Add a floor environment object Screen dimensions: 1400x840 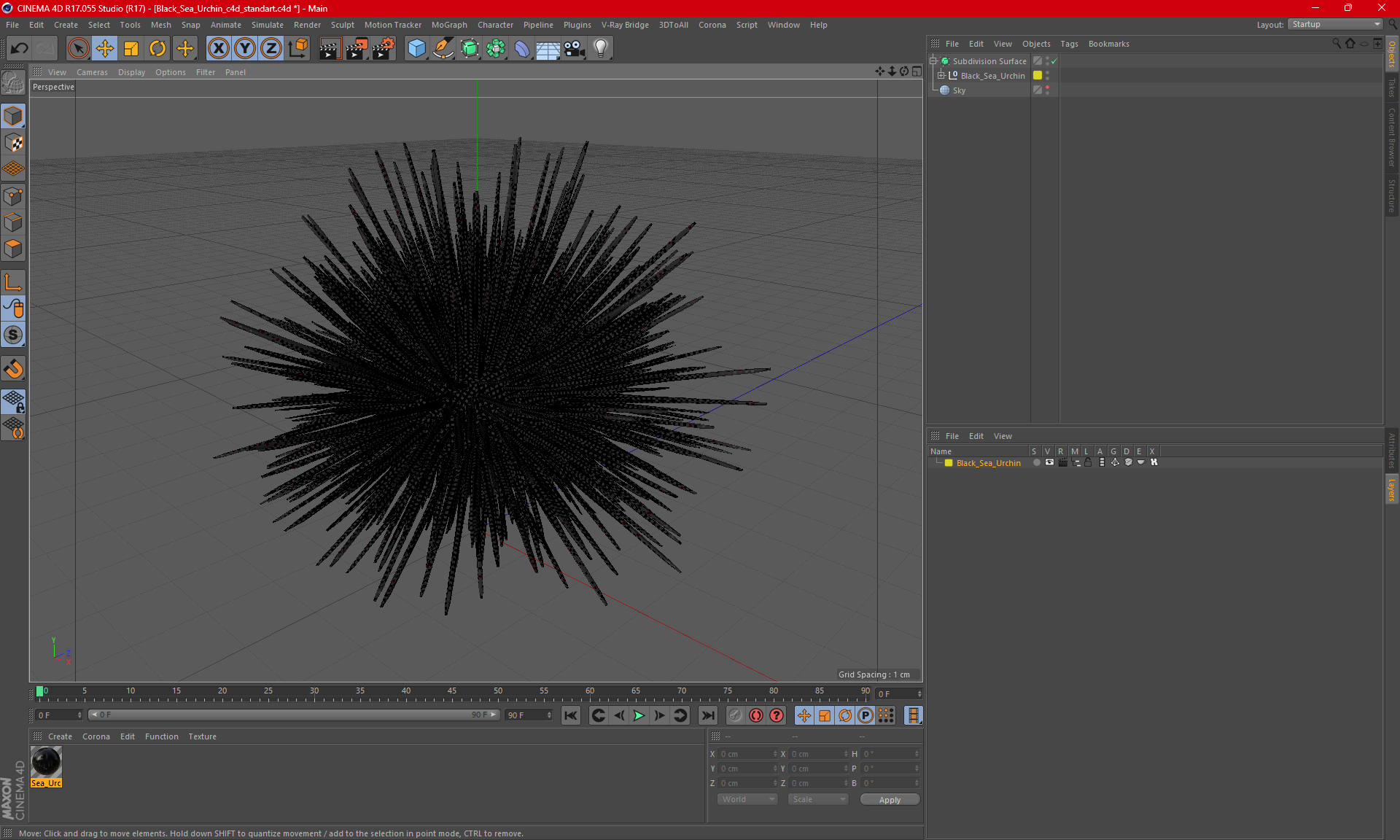click(x=548, y=49)
